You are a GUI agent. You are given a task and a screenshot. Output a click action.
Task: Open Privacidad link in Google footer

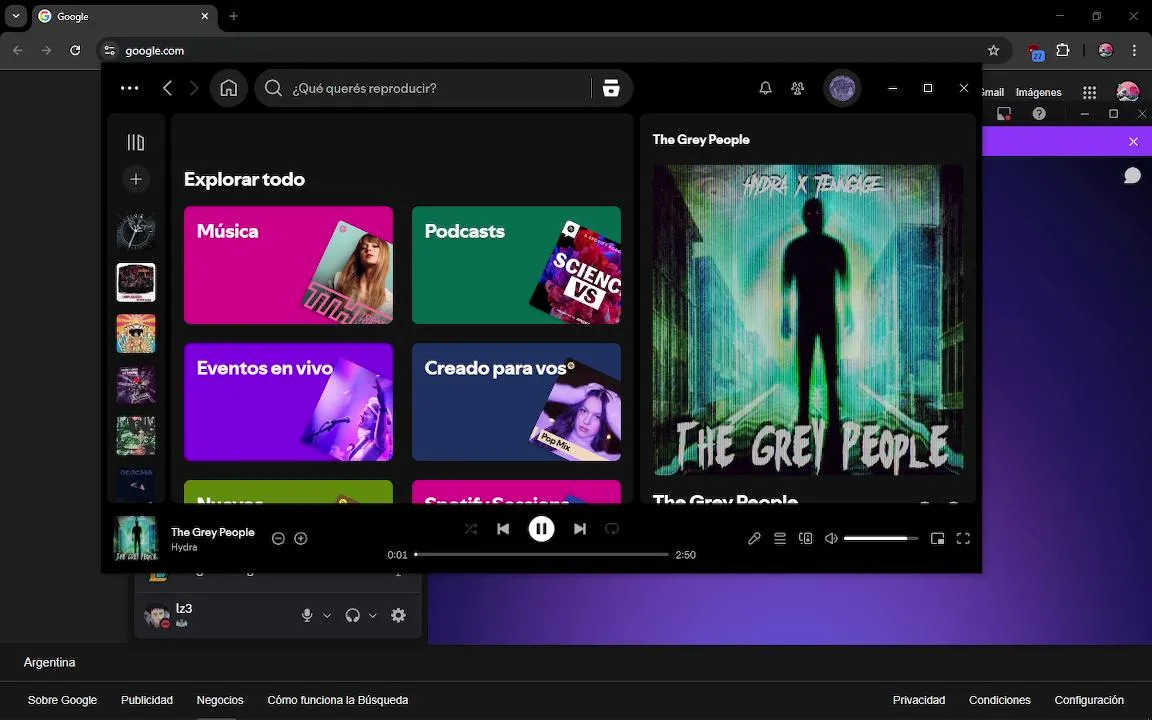[918, 700]
